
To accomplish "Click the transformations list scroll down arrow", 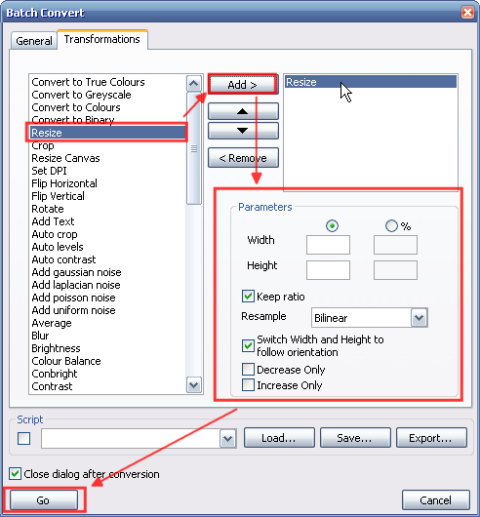I will coord(194,385).
